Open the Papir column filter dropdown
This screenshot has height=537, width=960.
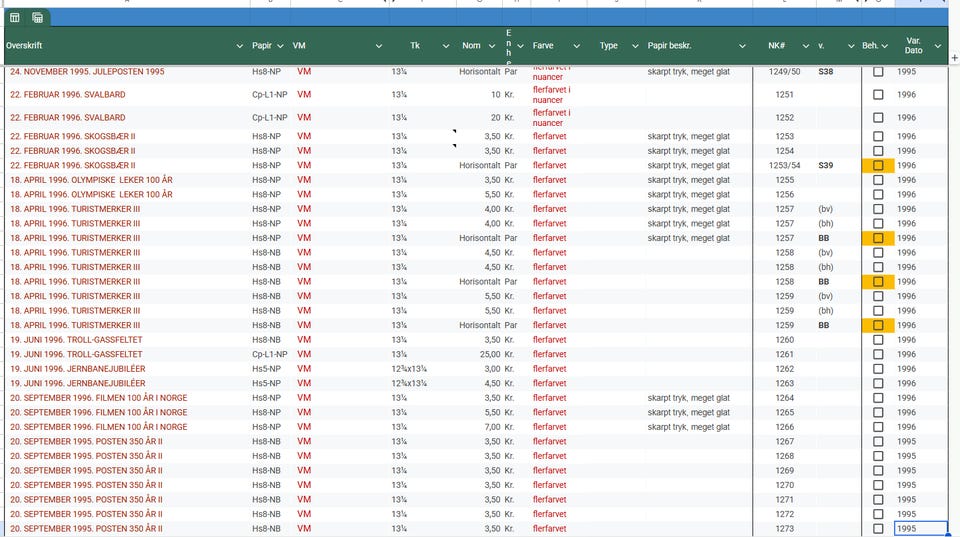280,47
